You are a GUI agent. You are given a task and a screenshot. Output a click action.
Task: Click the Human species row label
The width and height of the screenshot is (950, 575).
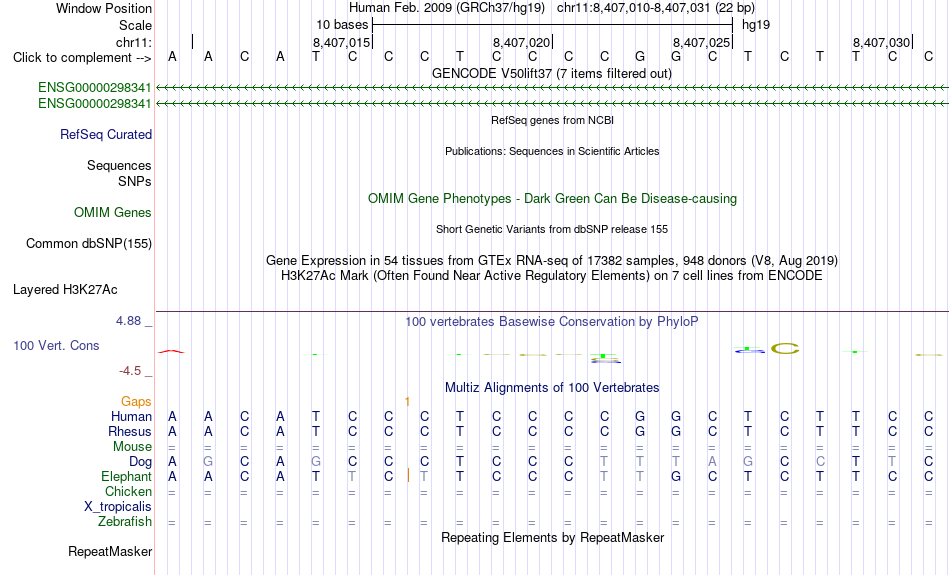pyautogui.click(x=131, y=417)
